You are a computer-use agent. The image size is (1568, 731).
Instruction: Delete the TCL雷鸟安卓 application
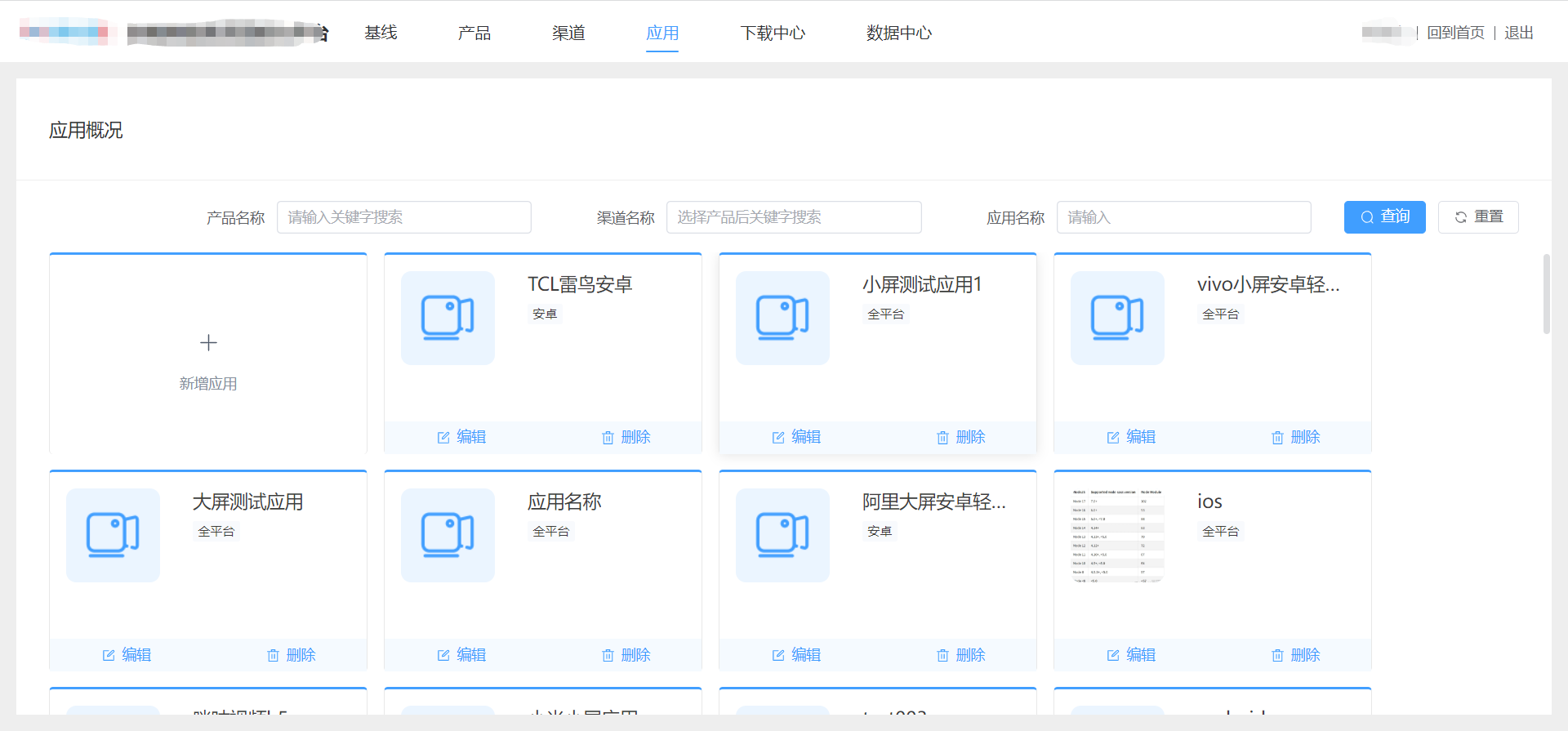point(626,437)
